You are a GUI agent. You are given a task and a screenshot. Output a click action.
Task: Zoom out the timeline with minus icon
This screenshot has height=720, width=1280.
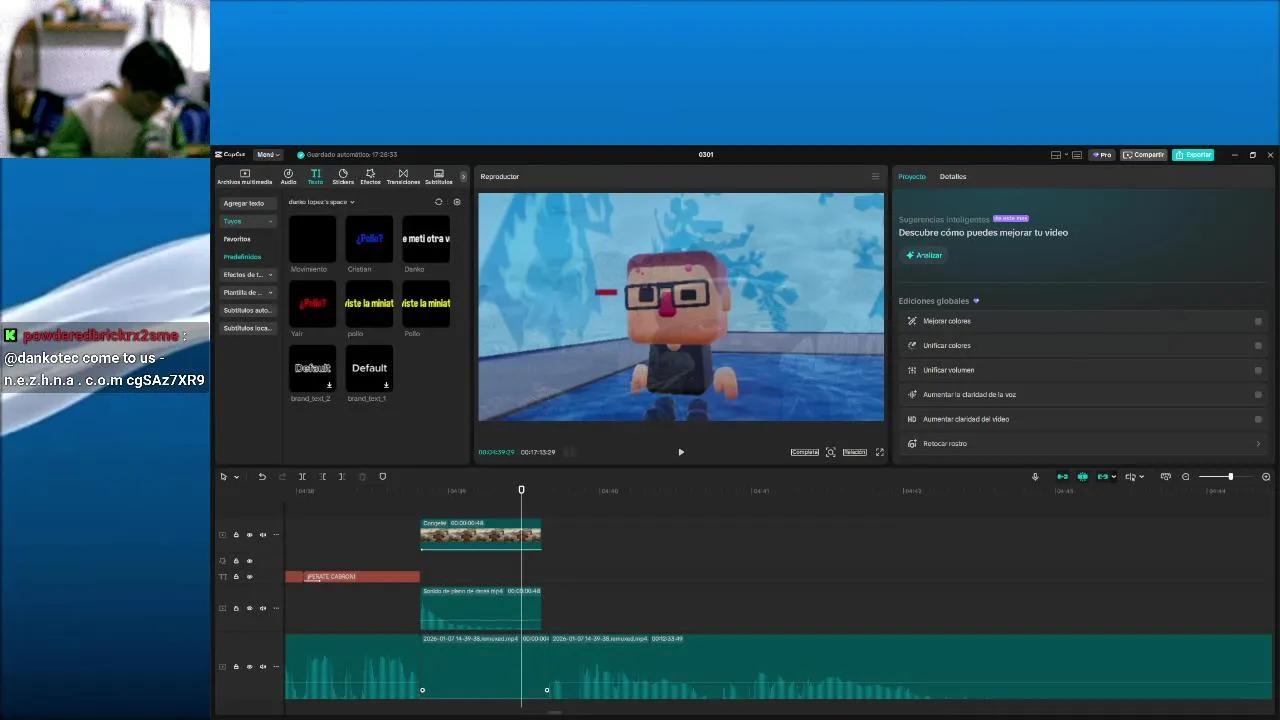[x=1186, y=477]
